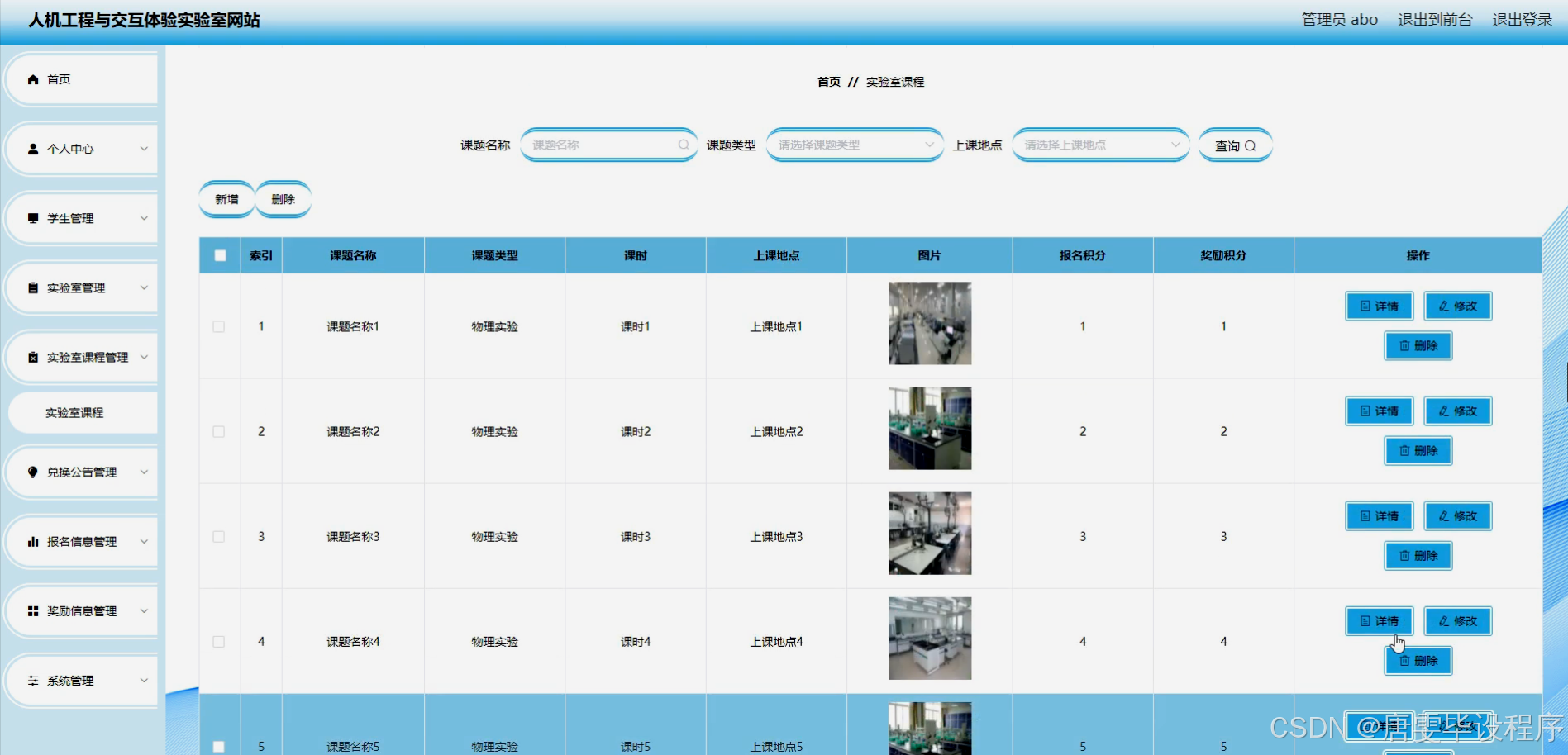The height and width of the screenshot is (755, 1568).
Task: Edit the 课题名称3 row
Action: click(1457, 515)
